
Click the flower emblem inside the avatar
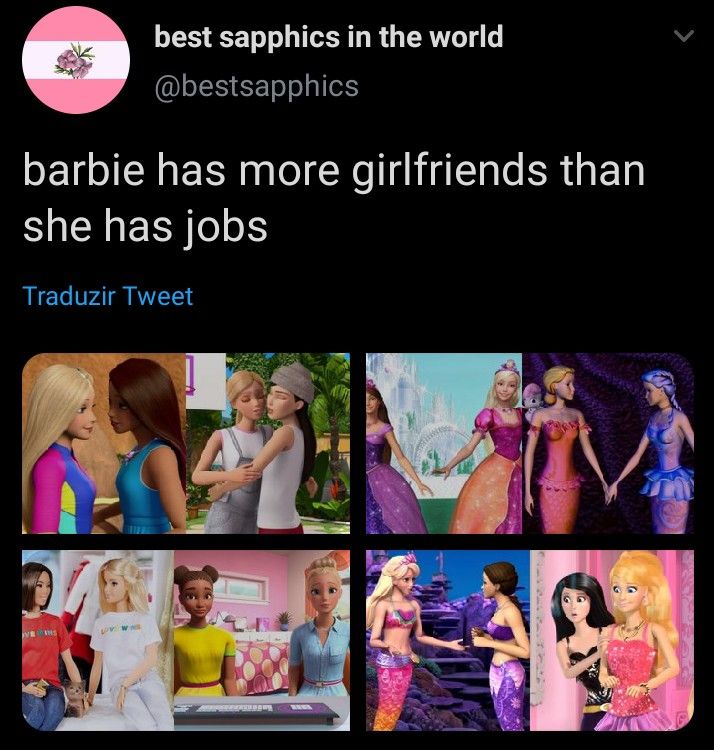(74, 60)
